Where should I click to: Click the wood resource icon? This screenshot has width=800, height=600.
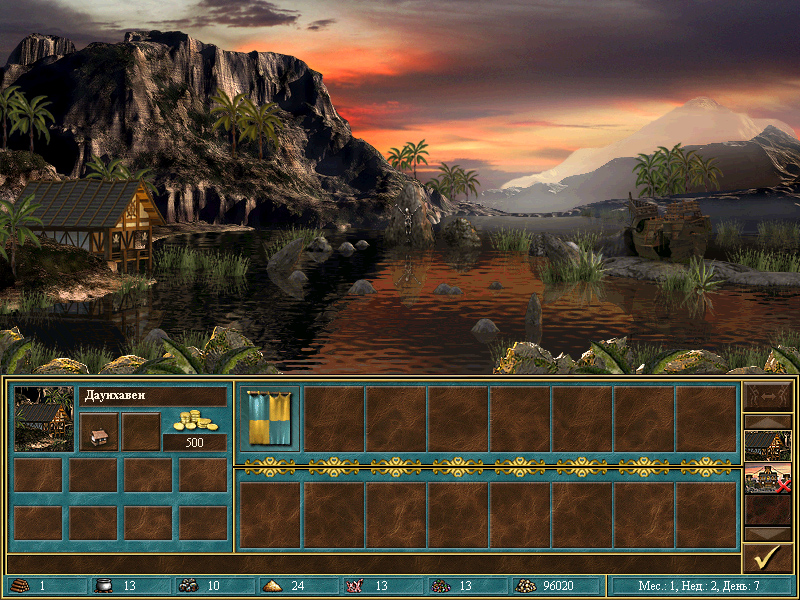[20, 586]
